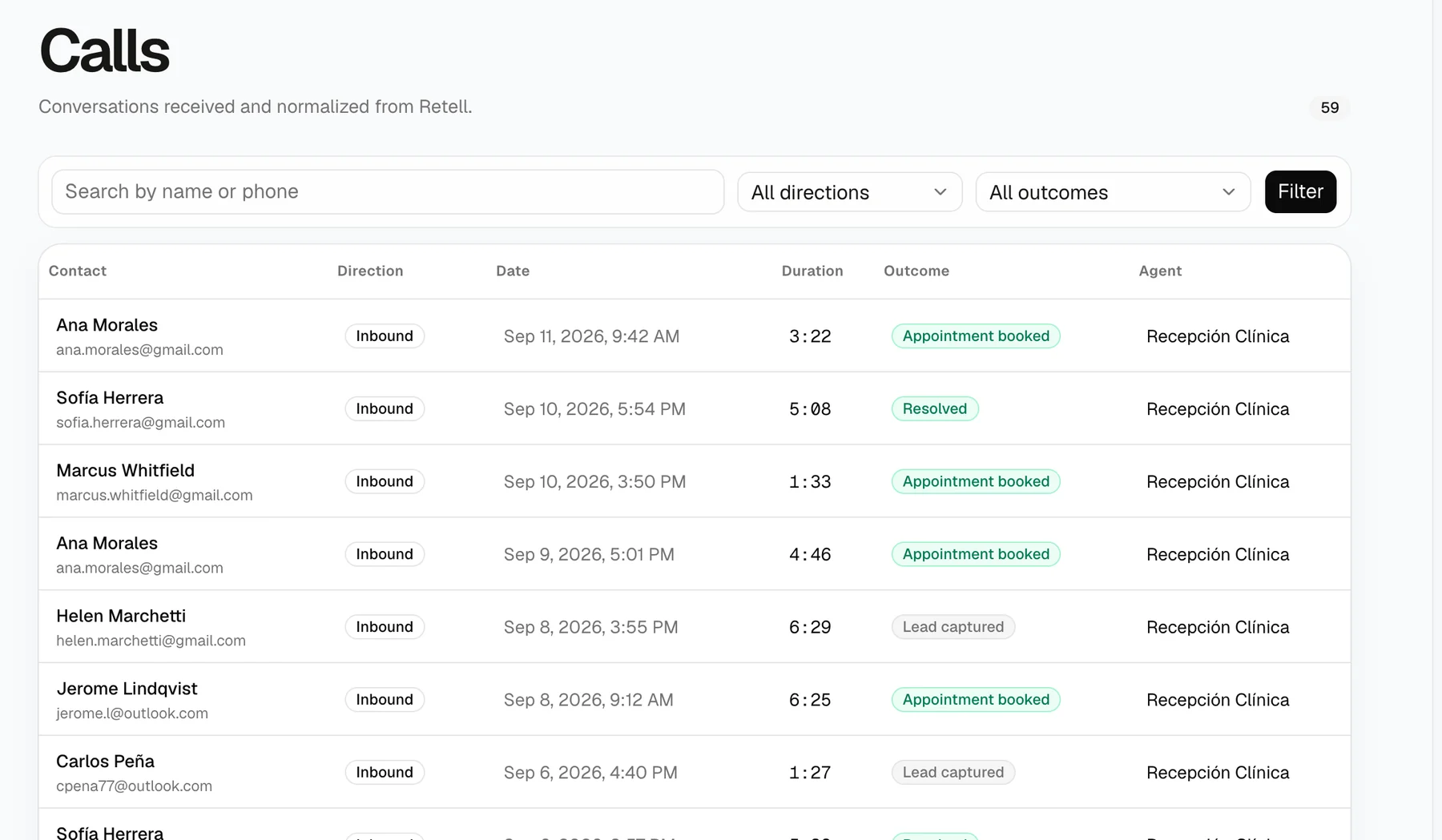
Task: Click Recepción Clínica agent in Carlos Peña row
Action: coord(1218,773)
